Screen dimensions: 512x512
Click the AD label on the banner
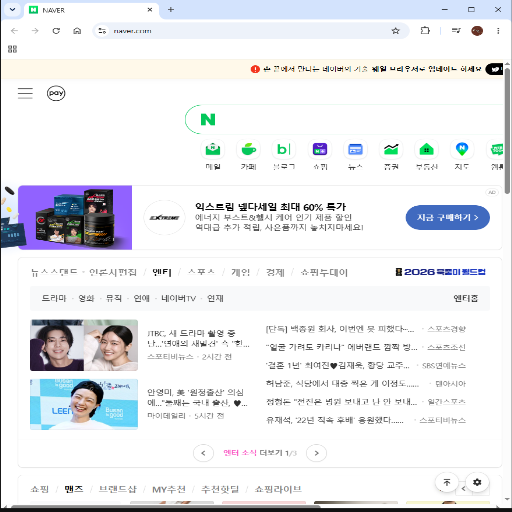click(492, 192)
